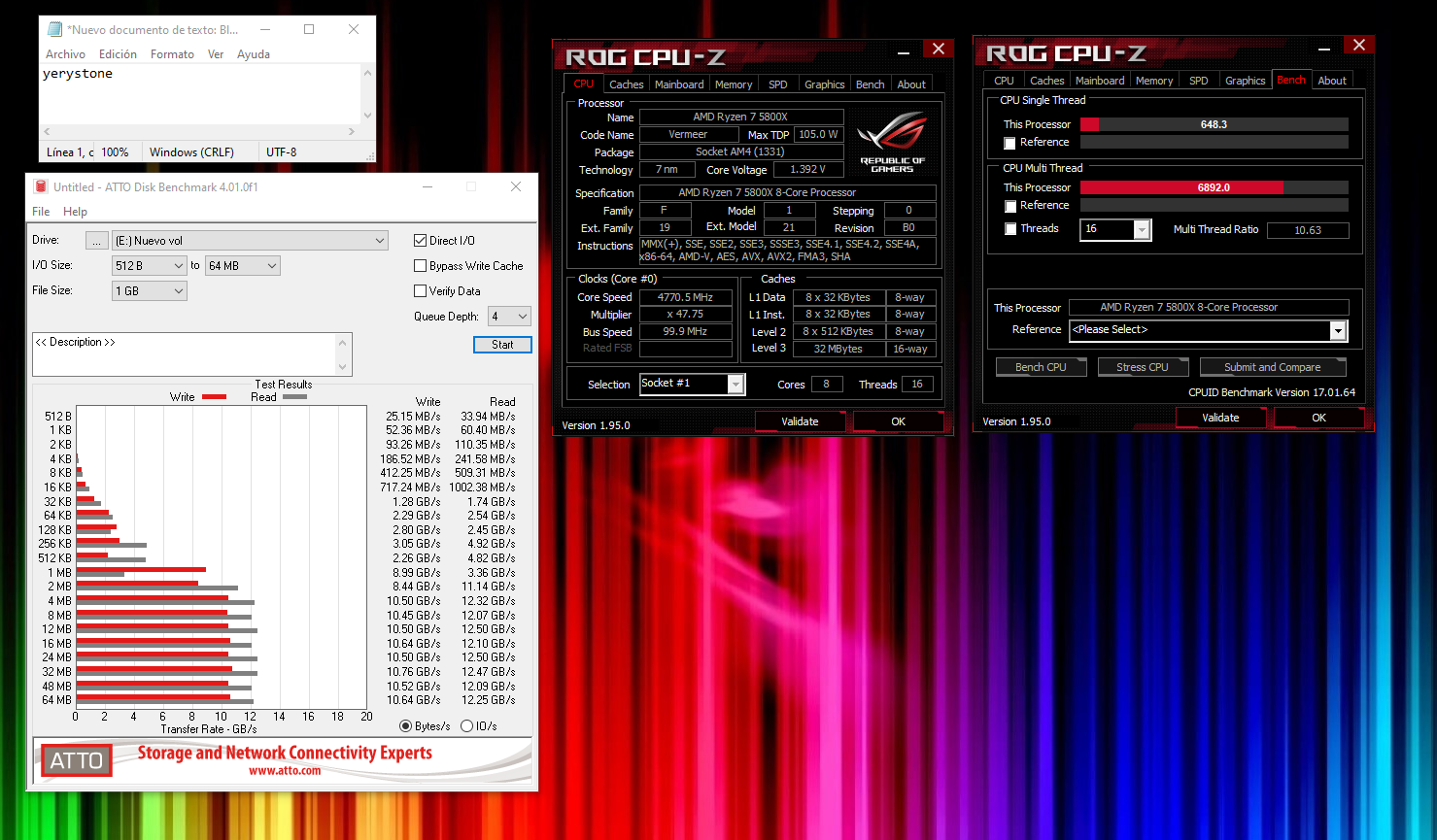
Task: Check the CPU Multi Thread Reference checkbox
Action: pos(1009,206)
